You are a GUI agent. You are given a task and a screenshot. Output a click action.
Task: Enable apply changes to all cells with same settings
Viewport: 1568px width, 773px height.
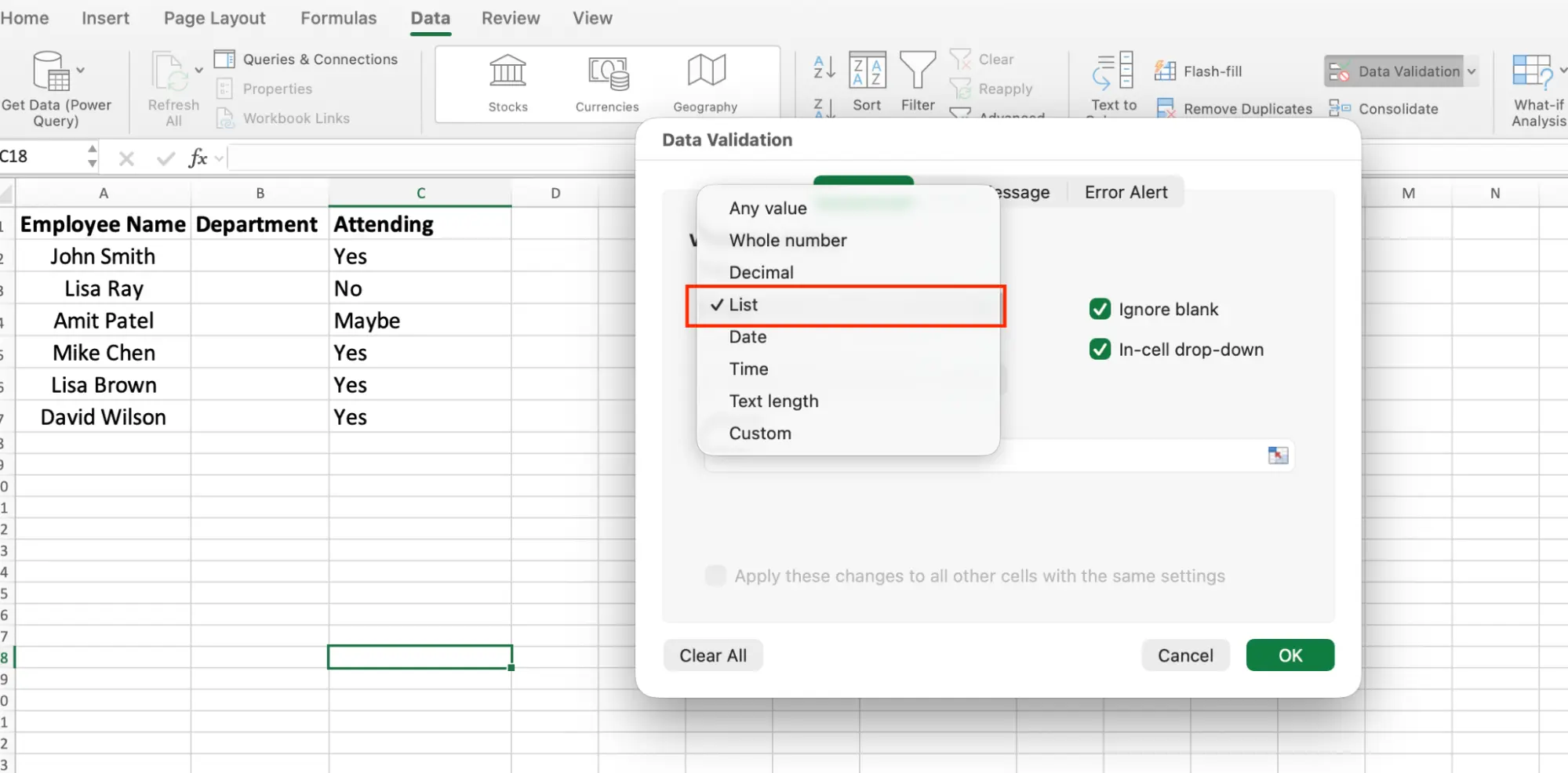[x=715, y=575]
